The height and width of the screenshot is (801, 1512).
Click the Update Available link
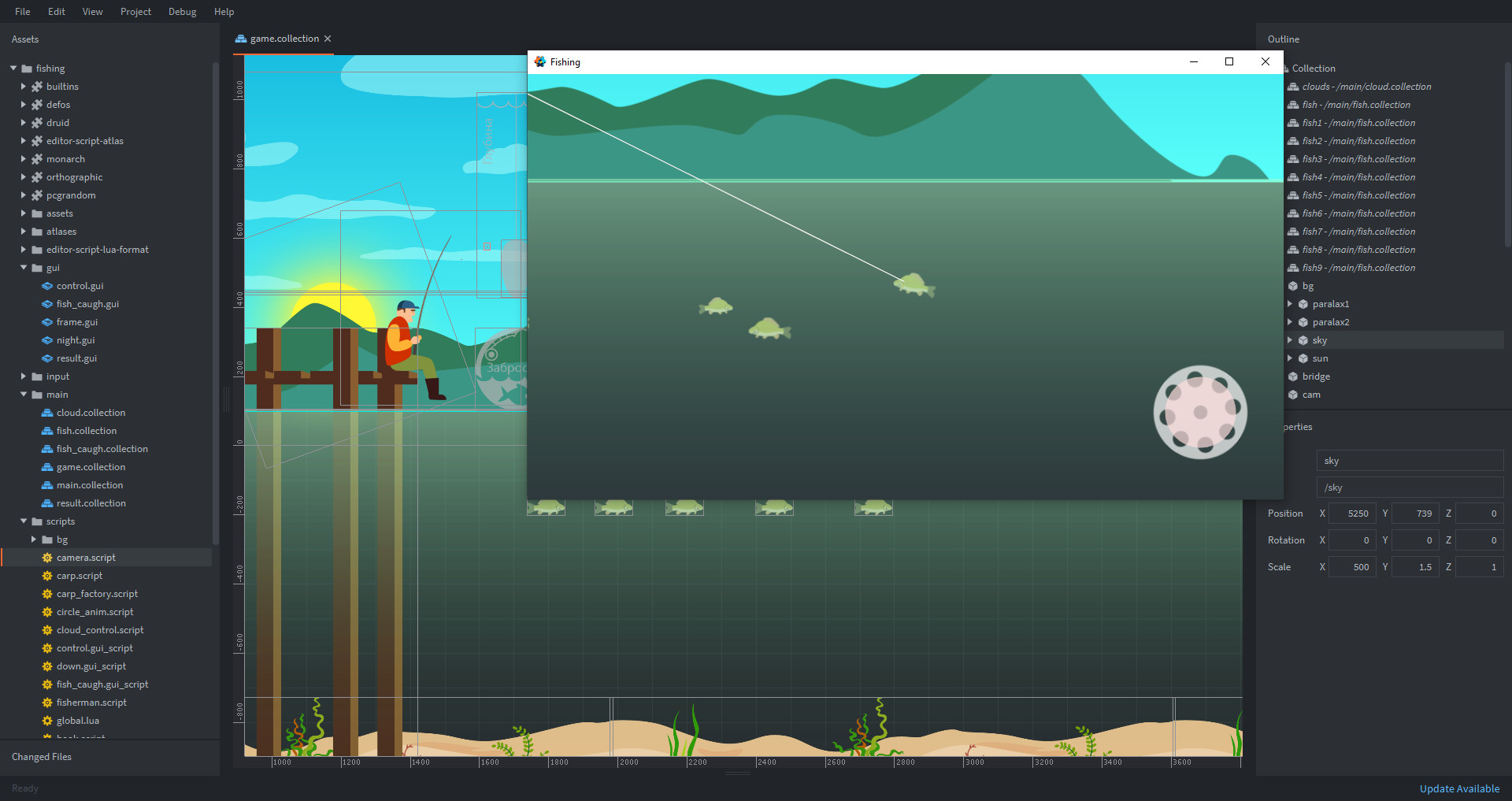[1459, 788]
